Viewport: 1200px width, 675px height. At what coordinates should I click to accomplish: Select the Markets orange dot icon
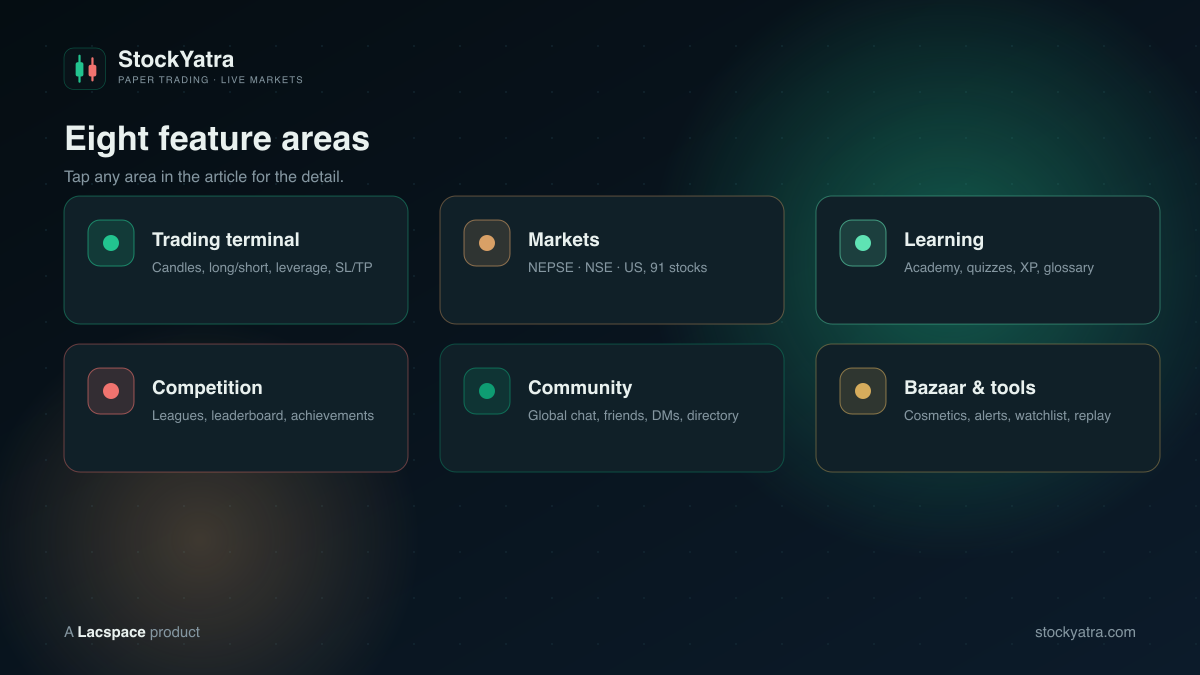tap(487, 243)
